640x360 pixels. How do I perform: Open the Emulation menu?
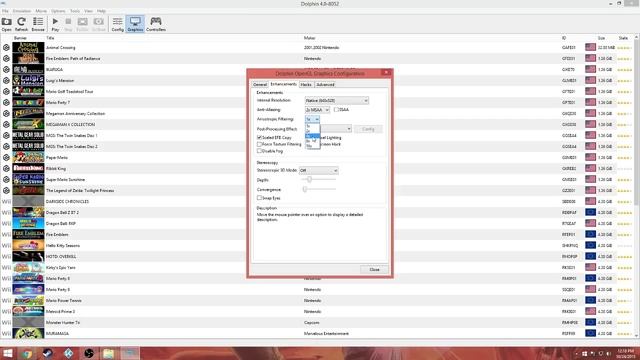[x=22, y=11]
